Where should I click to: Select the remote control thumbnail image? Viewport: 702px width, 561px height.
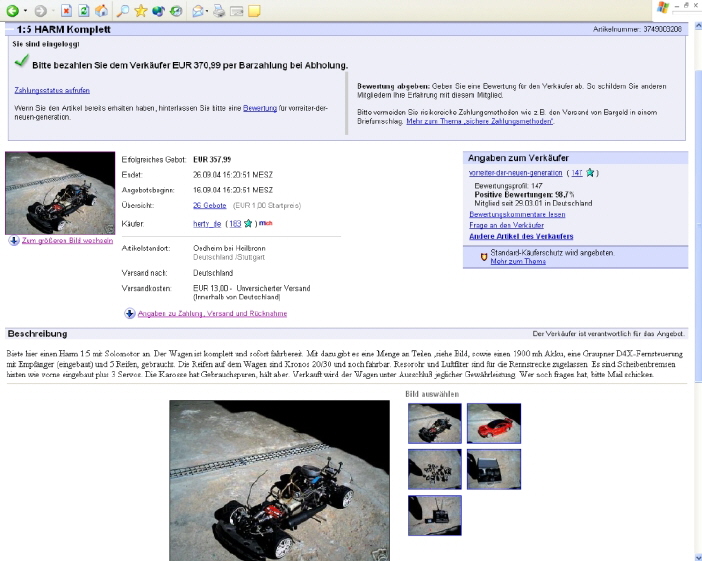pos(434,515)
